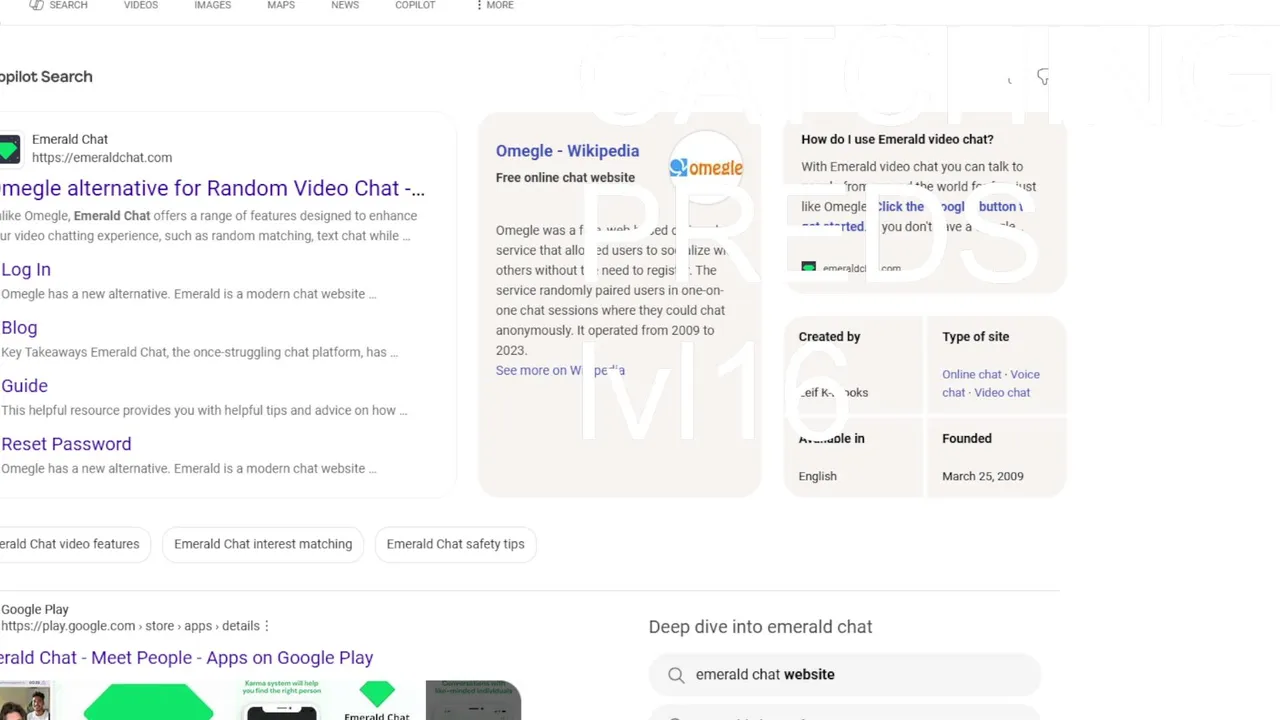Screen dimensions: 1280x720
Task: Click the Copilot Search heading
Action: 46,76
